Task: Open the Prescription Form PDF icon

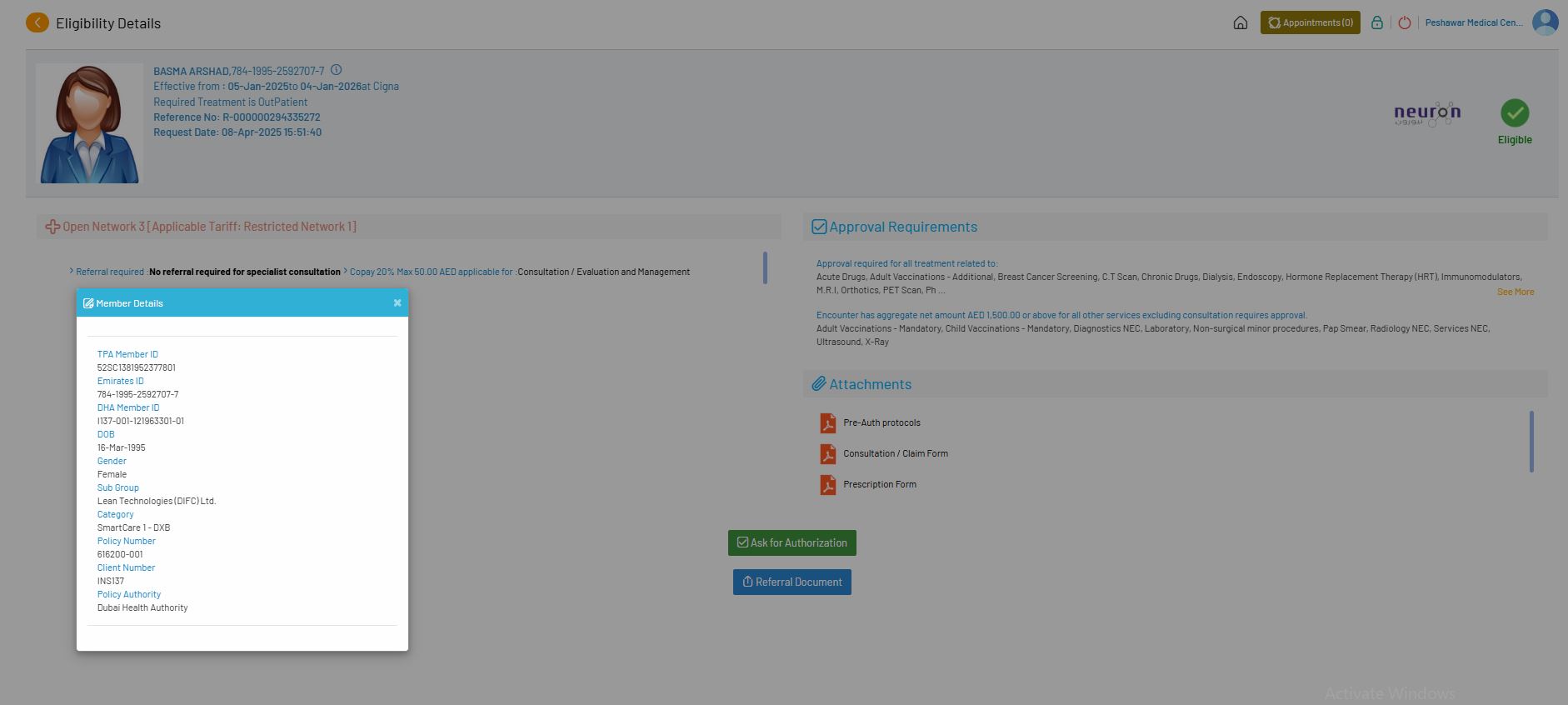Action: pyautogui.click(x=827, y=485)
